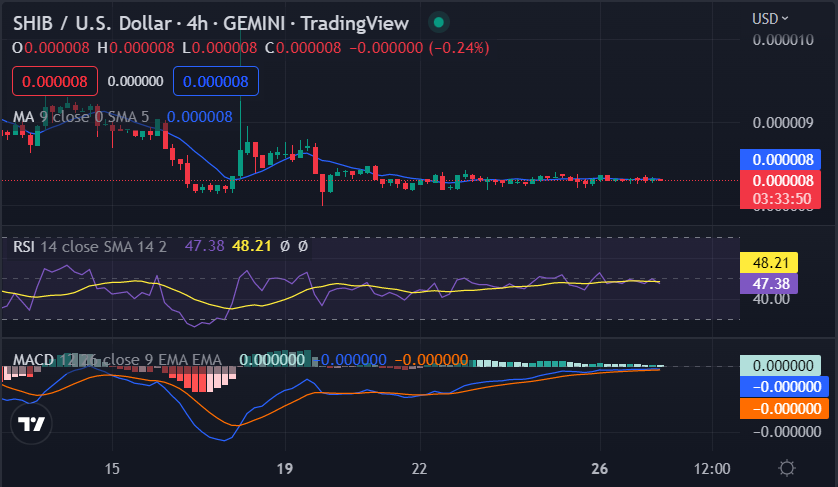Click the date label 26 on time axis
Viewport: 838px width, 487px height.
pyautogui.click(x=600, y=469)
